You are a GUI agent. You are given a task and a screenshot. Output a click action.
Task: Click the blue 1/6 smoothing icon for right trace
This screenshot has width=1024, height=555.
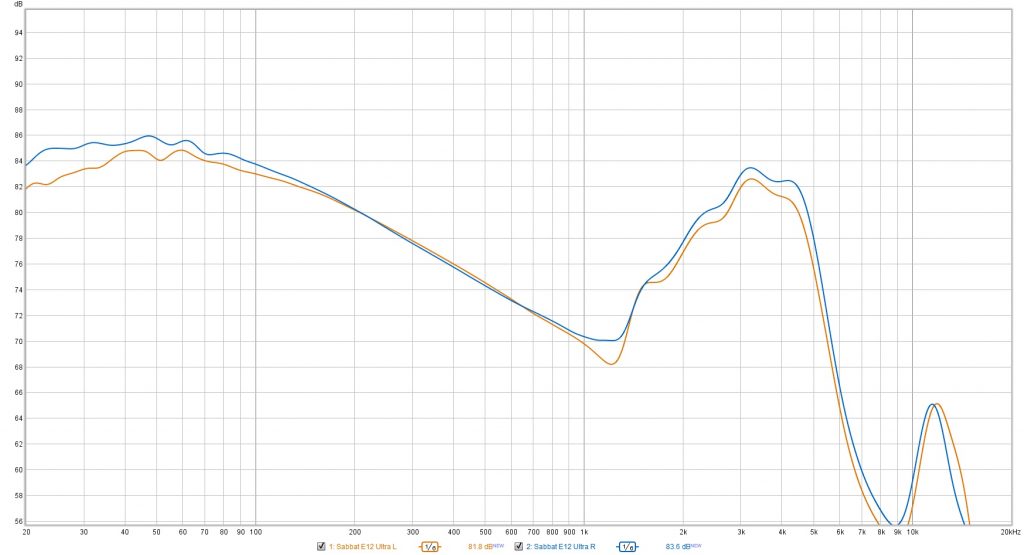click(x=628, y=546)
